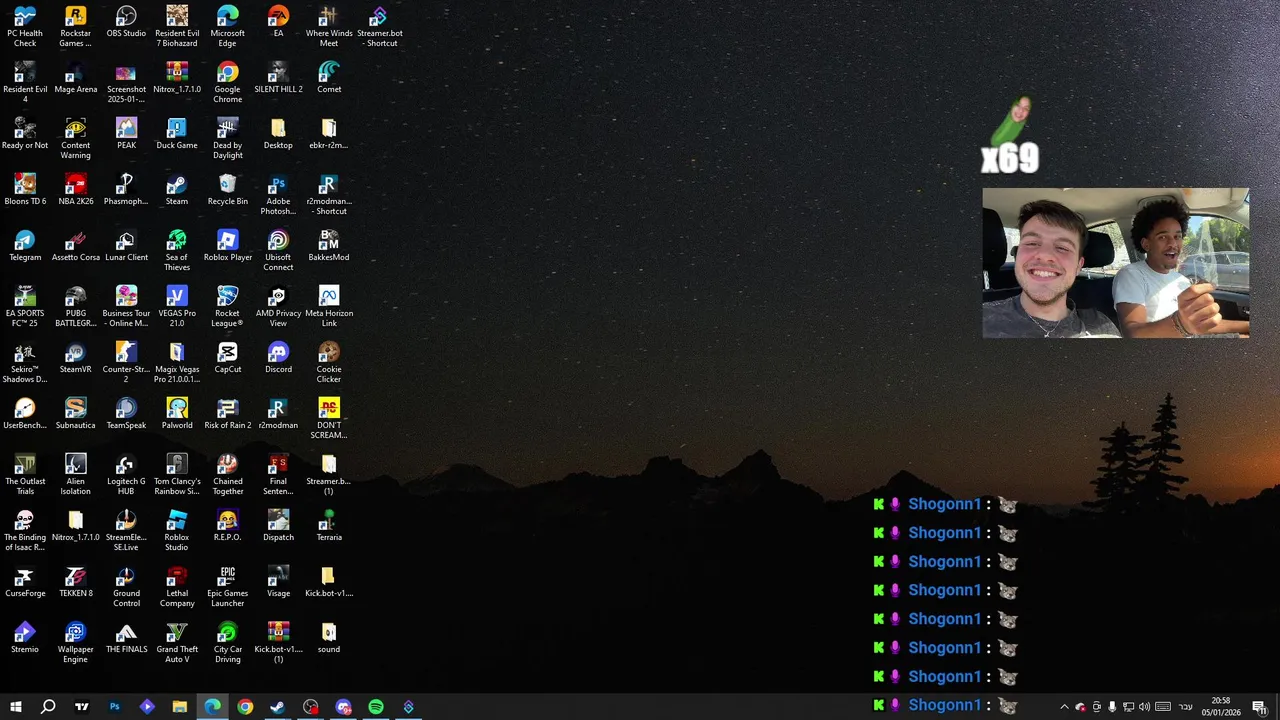Open taskbar Search magnifier
Image resolution: width=1280 pixels, height=720 pixels.
(48, 707)
